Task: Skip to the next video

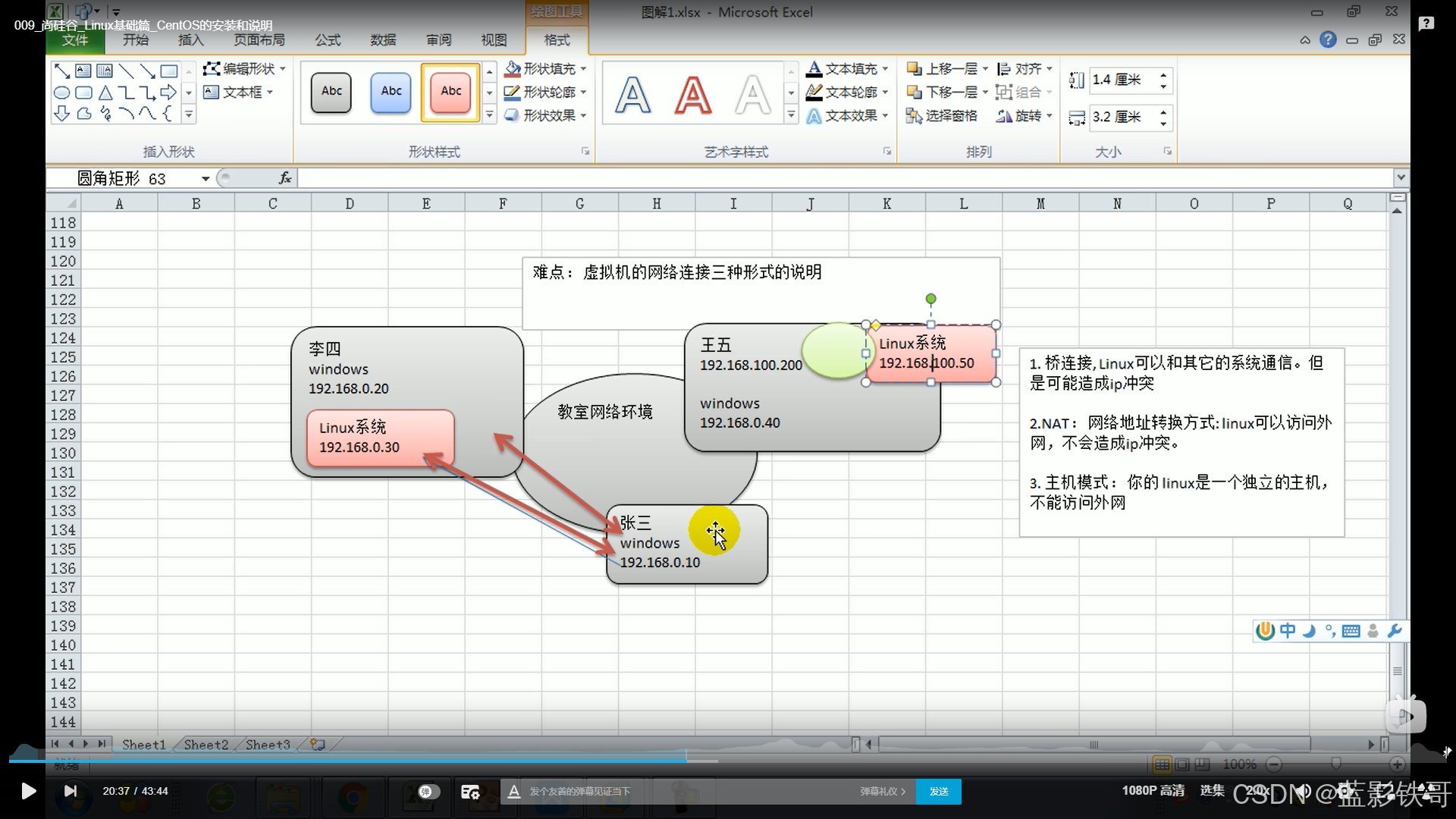Action: tap(71, 792)
